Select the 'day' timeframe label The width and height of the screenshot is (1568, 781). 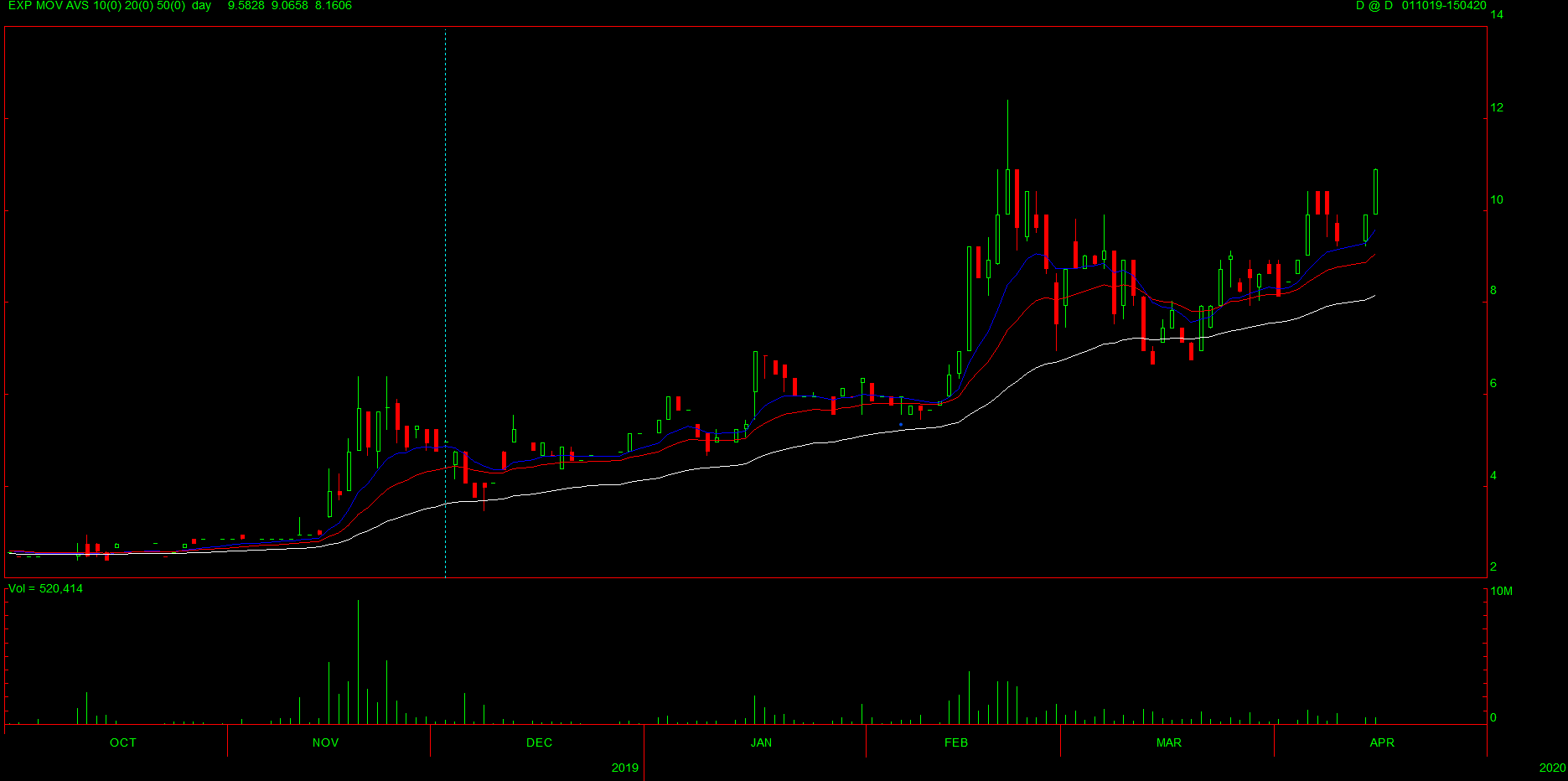tap(201, 6)
